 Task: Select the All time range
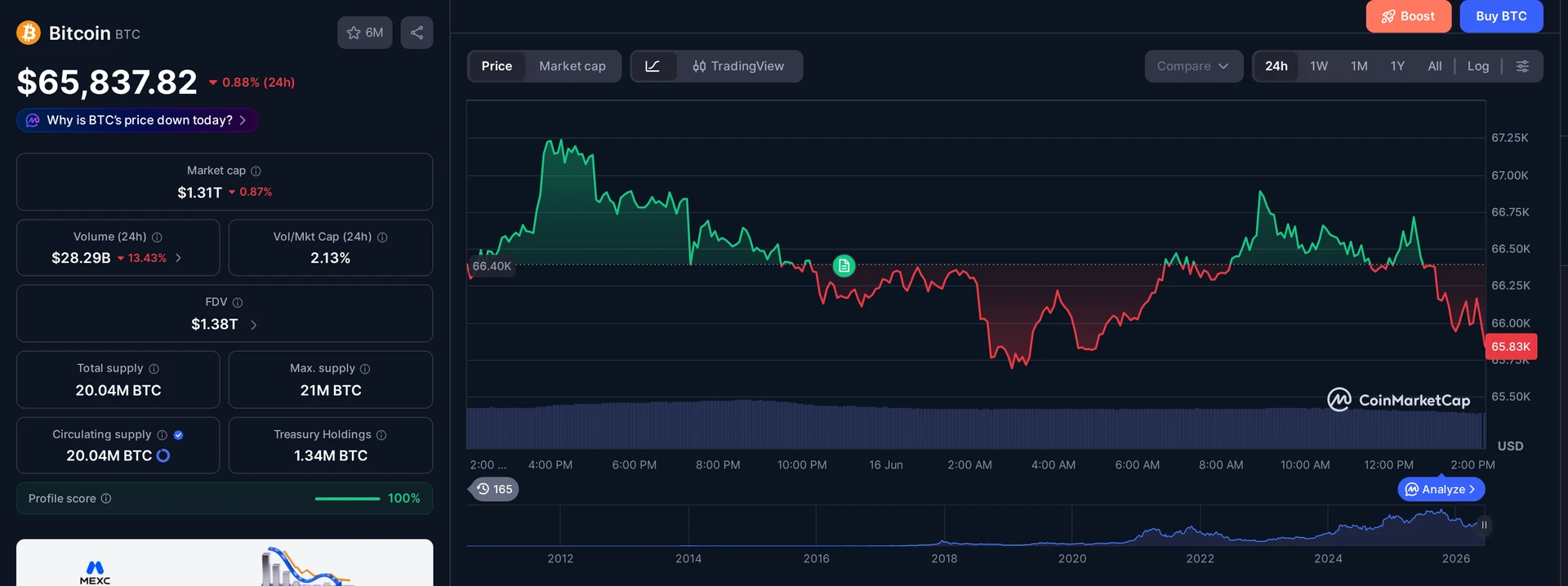(1435, 66)
